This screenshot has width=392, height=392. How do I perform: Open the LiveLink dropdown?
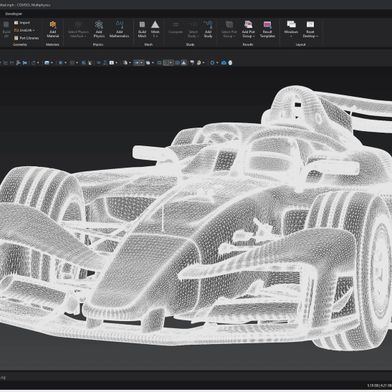point(24,30)
